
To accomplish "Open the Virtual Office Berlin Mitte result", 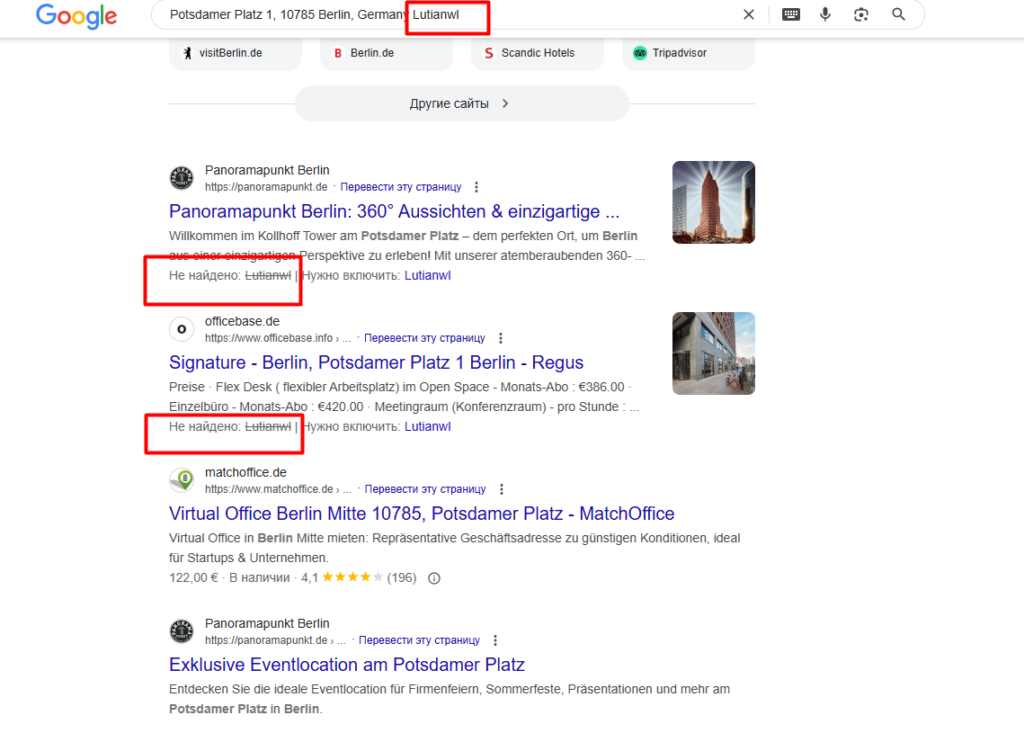I will [421, 513].
